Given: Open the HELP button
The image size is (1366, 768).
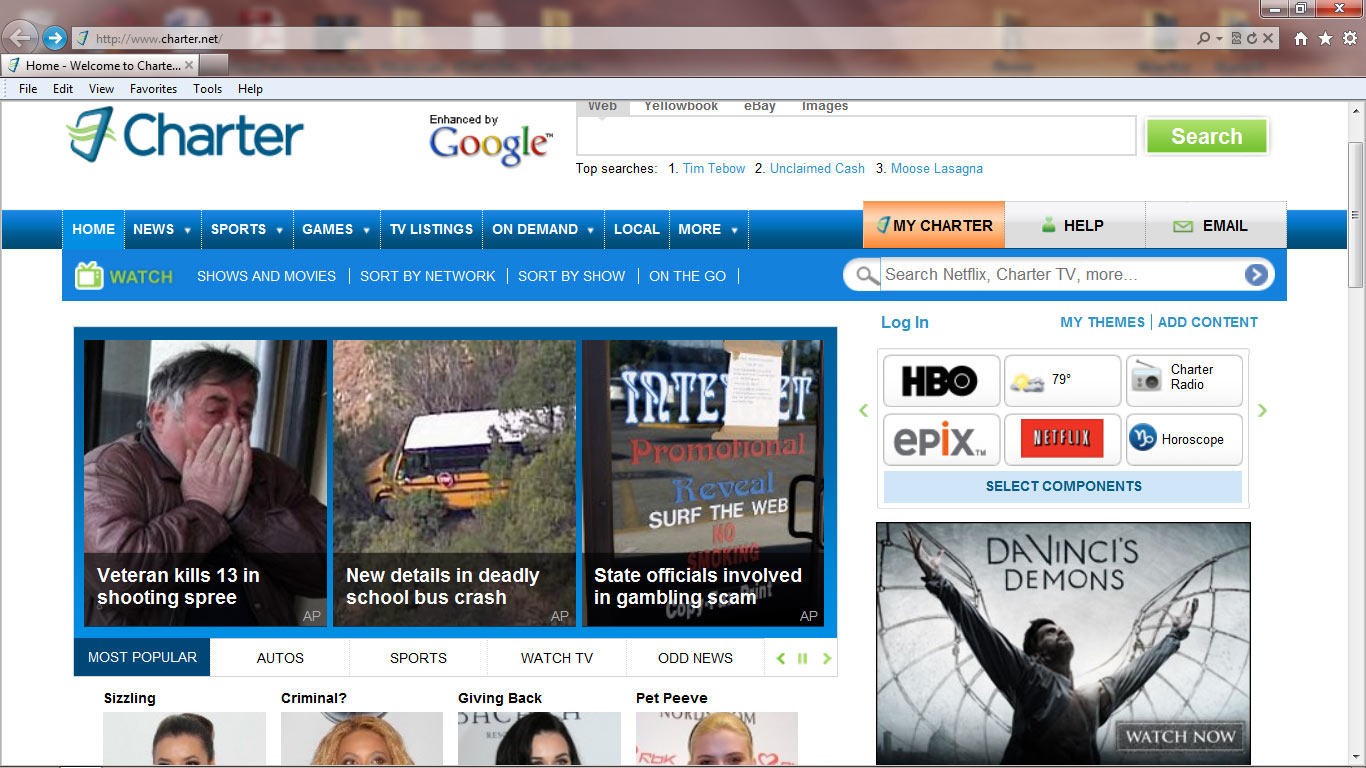Looking at the screenshot, I should coord(1075,226).
